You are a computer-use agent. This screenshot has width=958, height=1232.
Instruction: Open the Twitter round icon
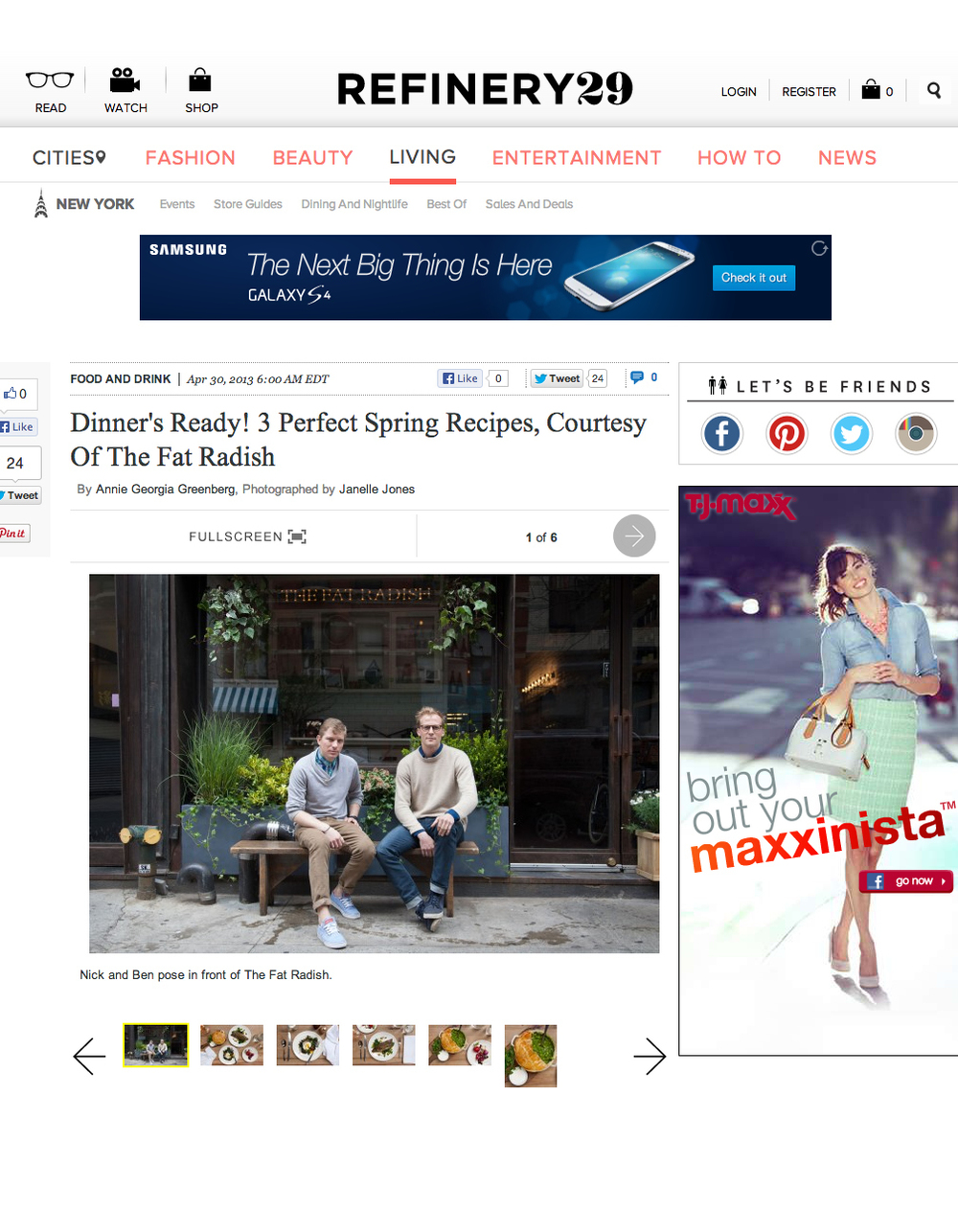851,434
